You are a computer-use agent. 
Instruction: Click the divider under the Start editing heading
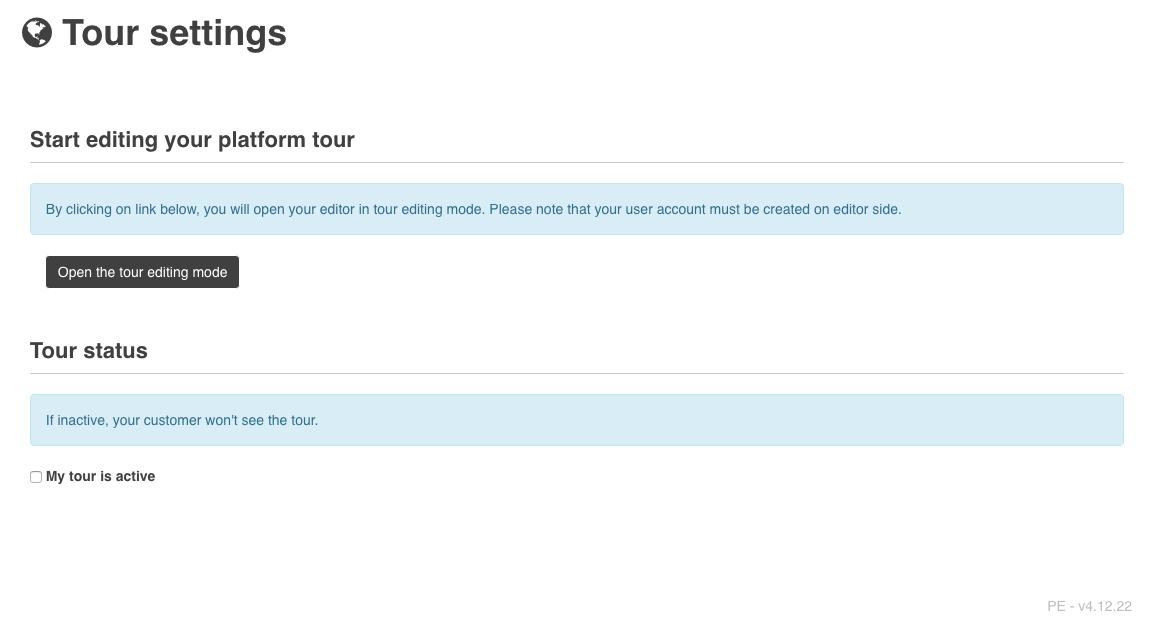click(576, 162)
